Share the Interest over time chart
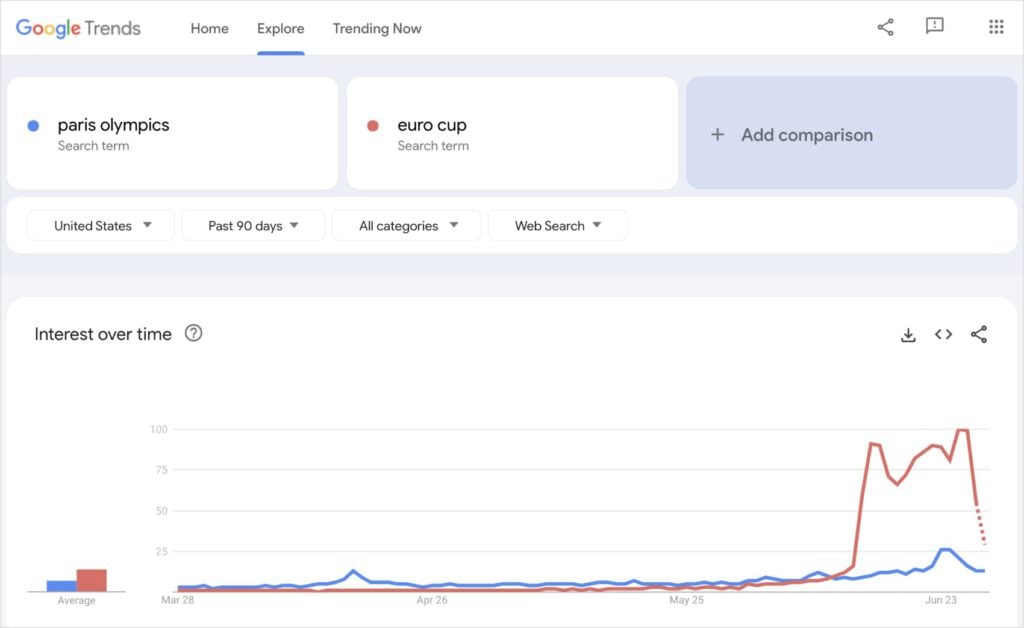Viewport: 1024px width, 628px height. (979, 334)
